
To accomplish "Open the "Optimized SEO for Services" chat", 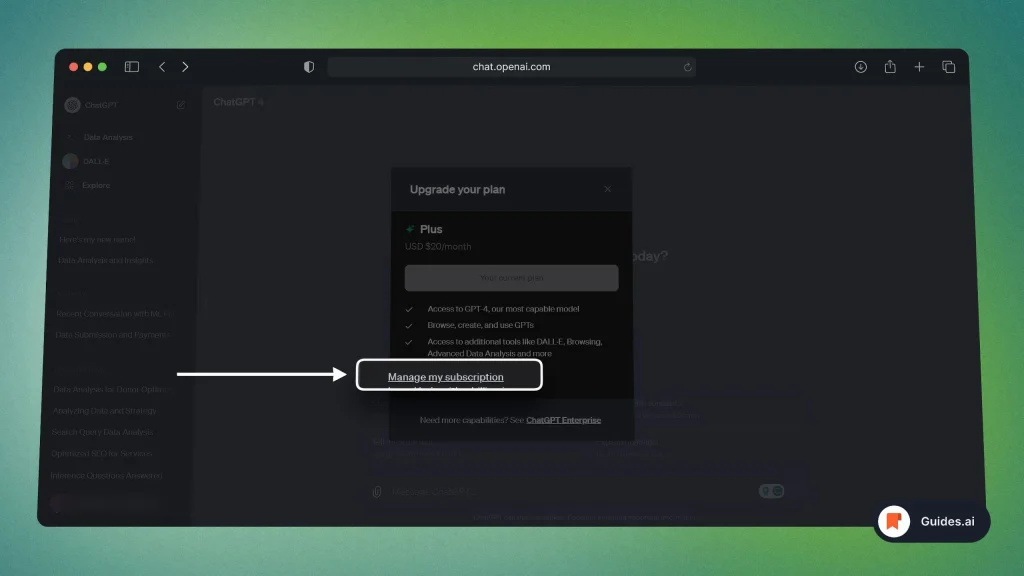I will tap(101, 453).
